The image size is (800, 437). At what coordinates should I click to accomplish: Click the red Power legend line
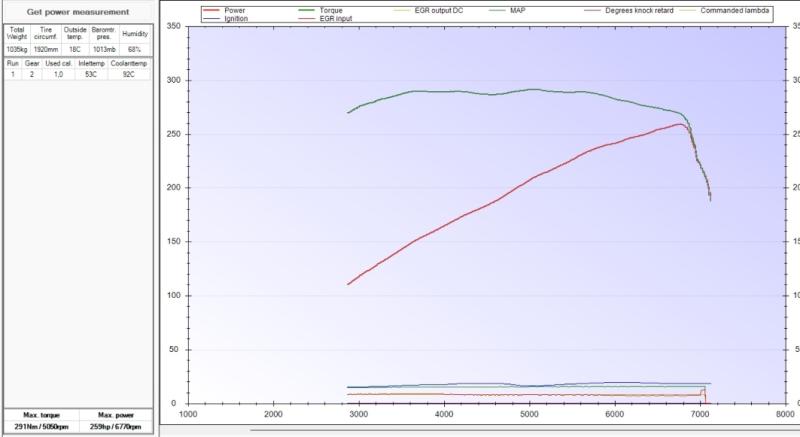[213, 11]
